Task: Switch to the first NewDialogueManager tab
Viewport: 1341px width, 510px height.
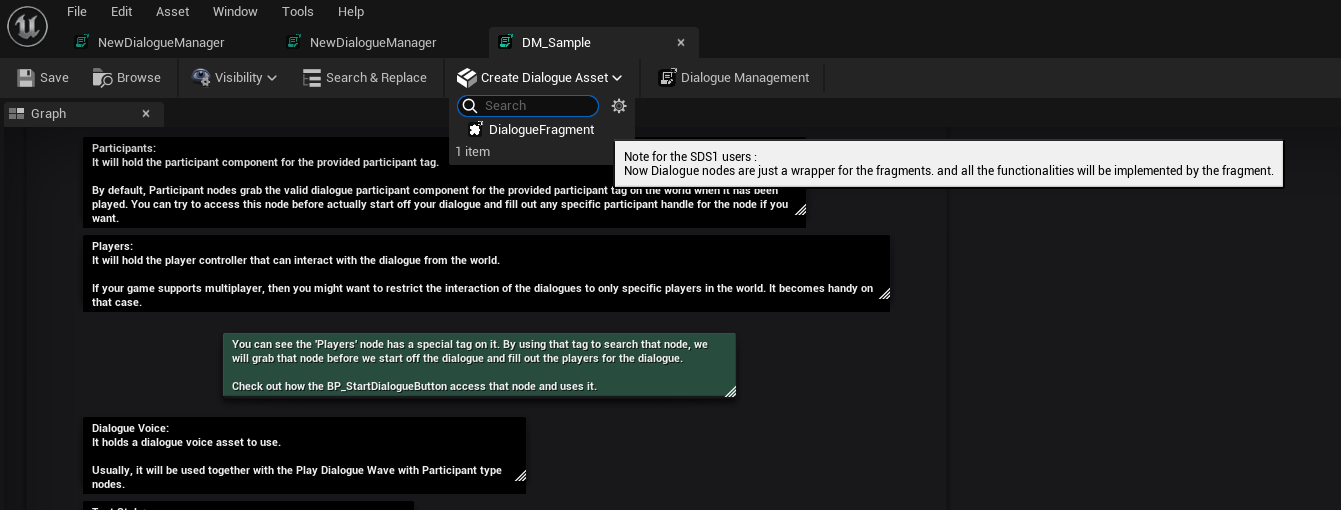Action: click(x=160, y=43)
